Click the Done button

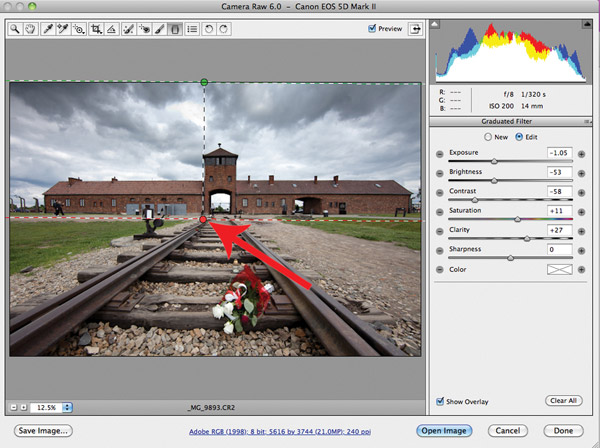(563, 431)
